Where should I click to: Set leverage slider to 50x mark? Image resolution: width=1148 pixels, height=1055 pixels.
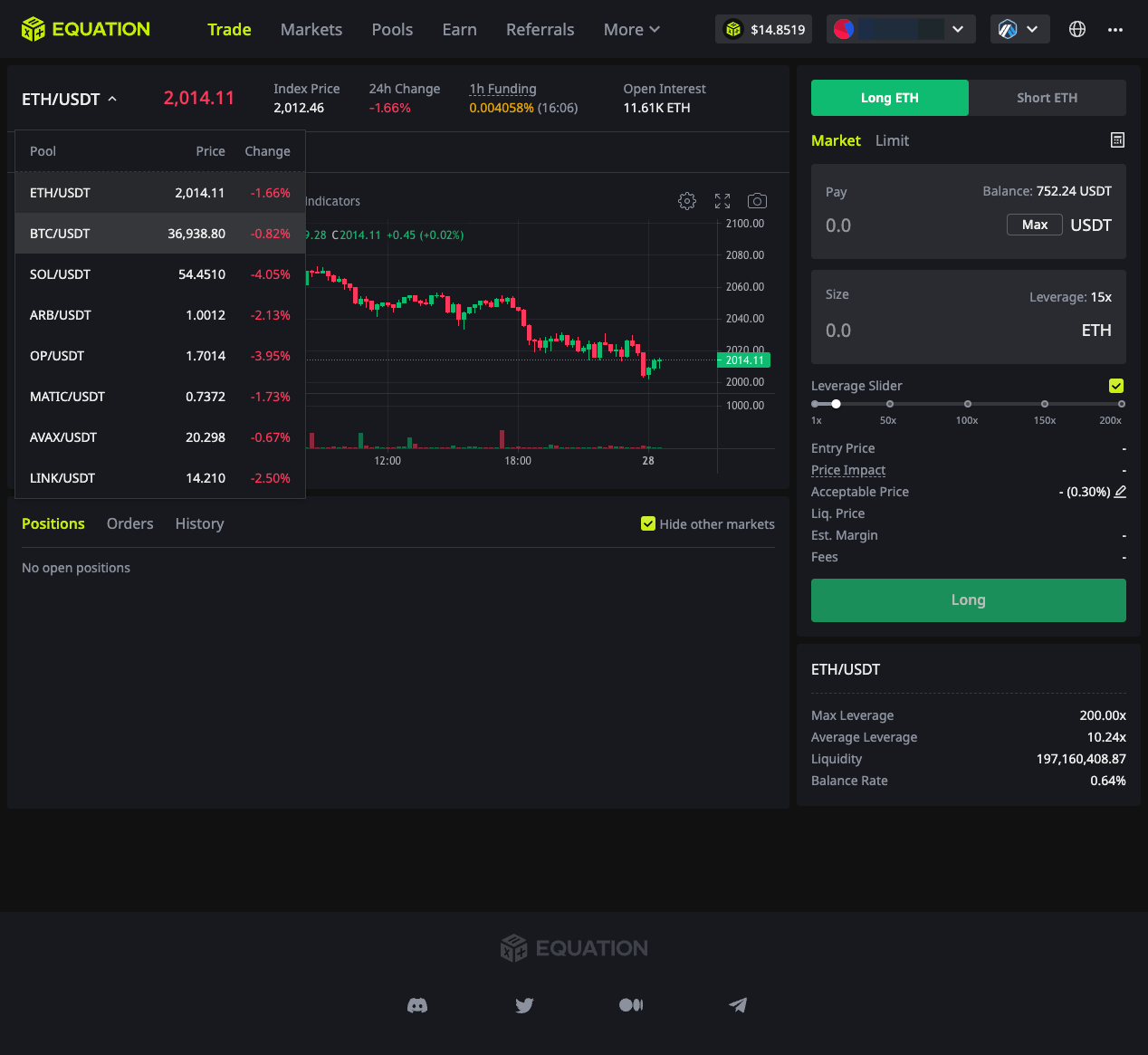tap(890, 404)
